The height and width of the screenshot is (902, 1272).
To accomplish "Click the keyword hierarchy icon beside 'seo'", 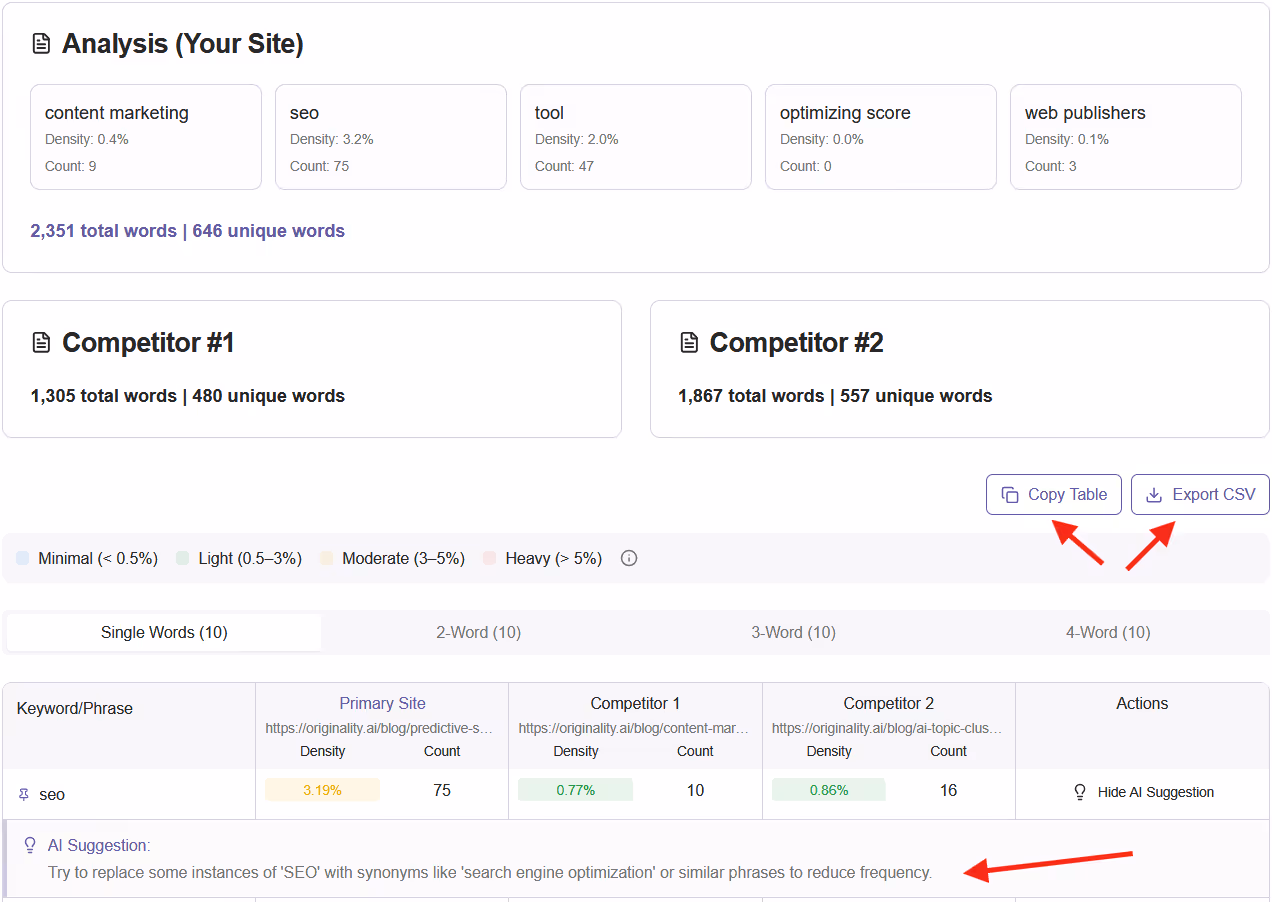I will point(22,794).
